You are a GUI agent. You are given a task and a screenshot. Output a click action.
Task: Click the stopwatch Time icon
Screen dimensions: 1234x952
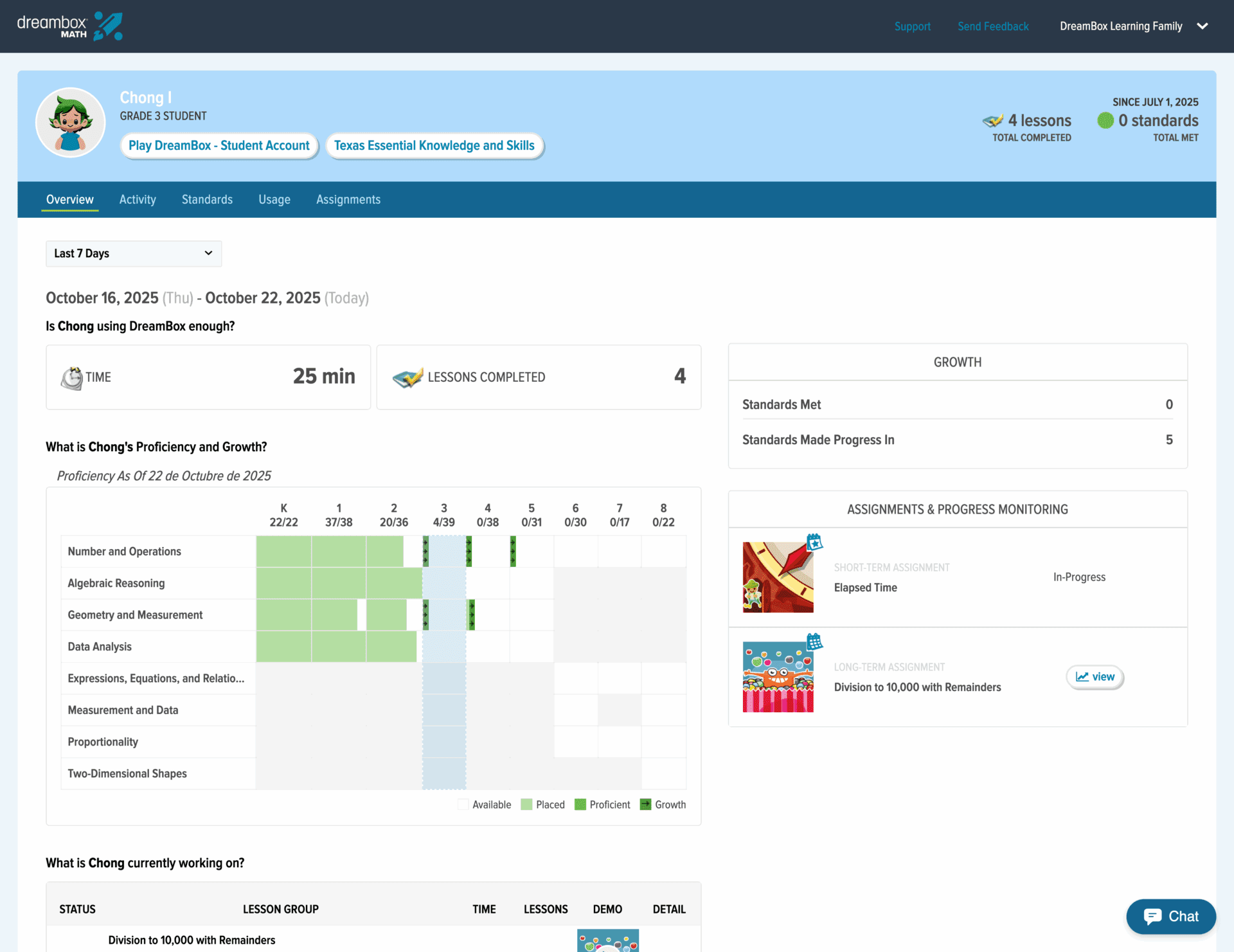pos(72,377)
